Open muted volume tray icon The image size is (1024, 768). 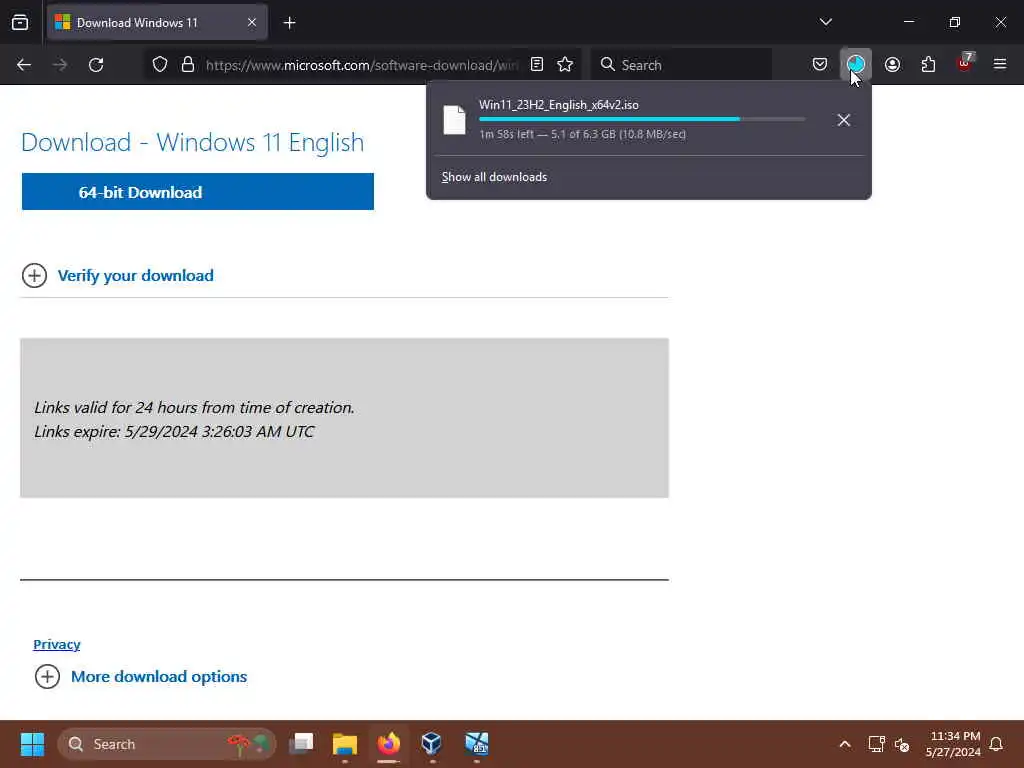(902, 744)
